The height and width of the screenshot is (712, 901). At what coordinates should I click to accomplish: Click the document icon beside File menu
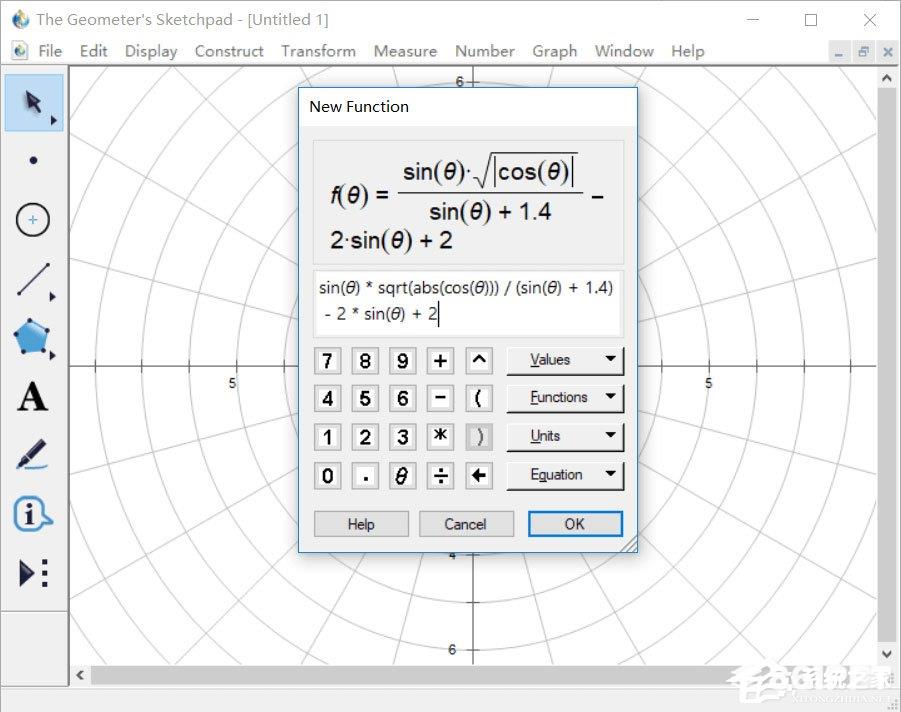point(20,51)
